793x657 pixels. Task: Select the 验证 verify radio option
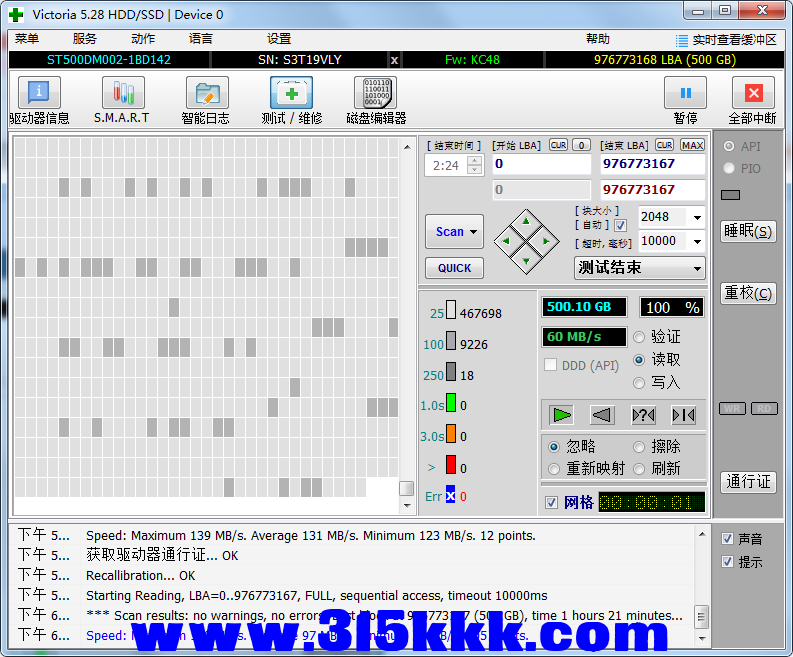pos(640,337)
